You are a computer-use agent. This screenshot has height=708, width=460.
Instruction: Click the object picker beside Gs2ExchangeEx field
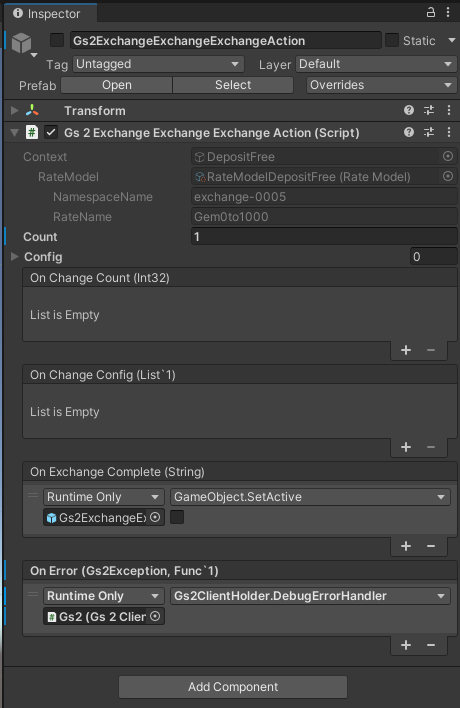tap(155, 517)
